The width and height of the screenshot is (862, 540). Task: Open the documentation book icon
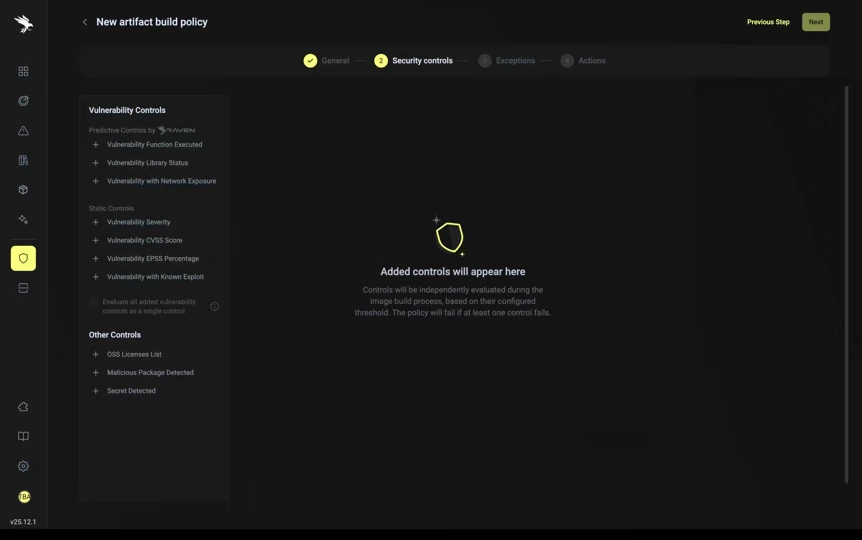point(23,436)
